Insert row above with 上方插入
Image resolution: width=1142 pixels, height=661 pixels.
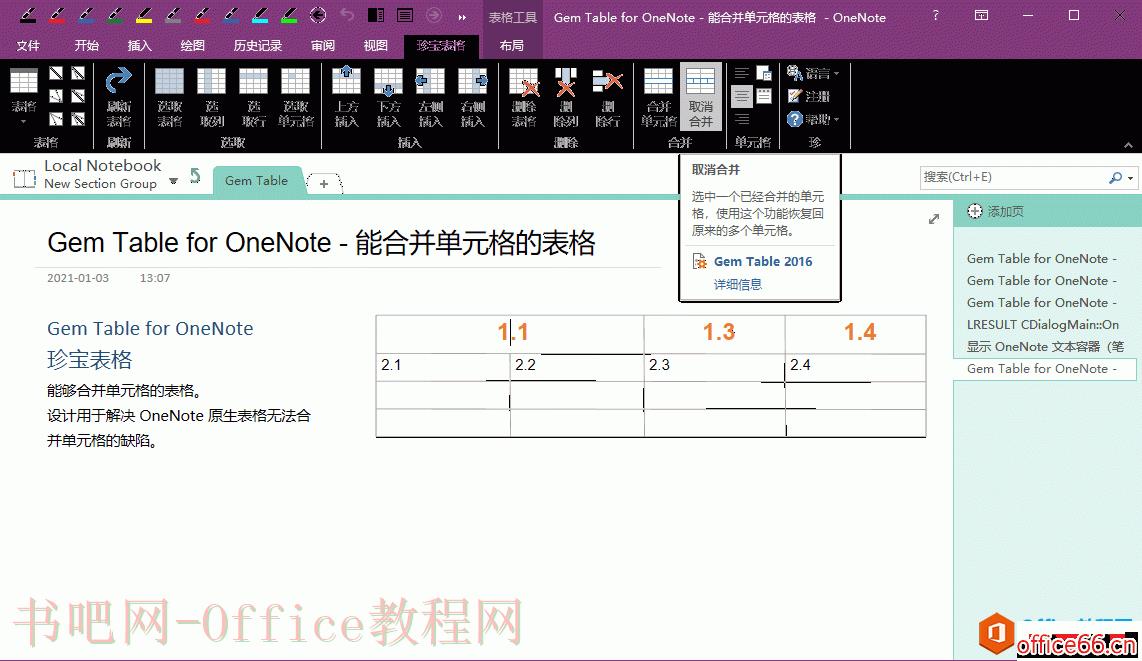[347, 96]
